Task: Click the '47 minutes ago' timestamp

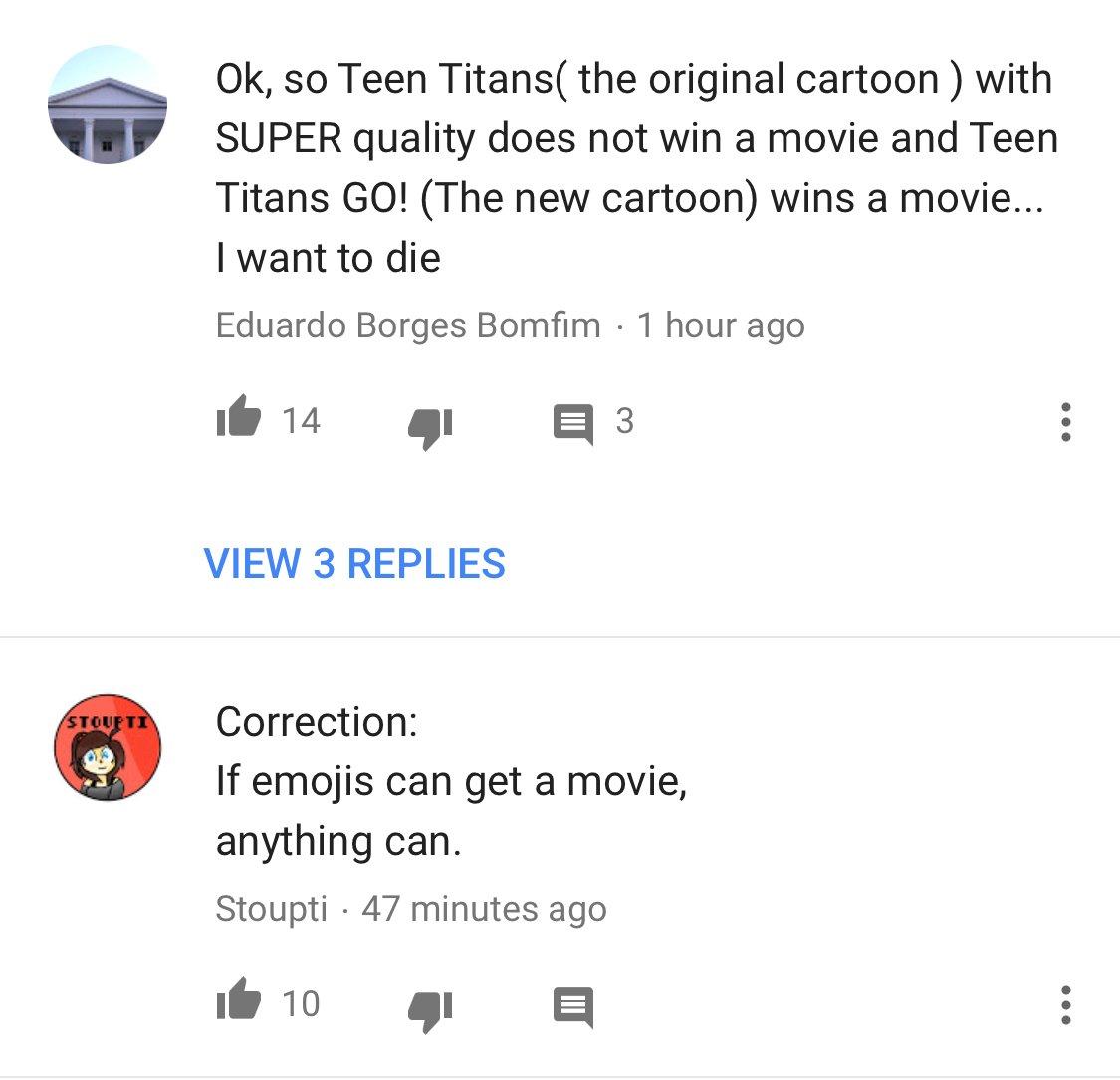Action: click(x=484, y=909)
